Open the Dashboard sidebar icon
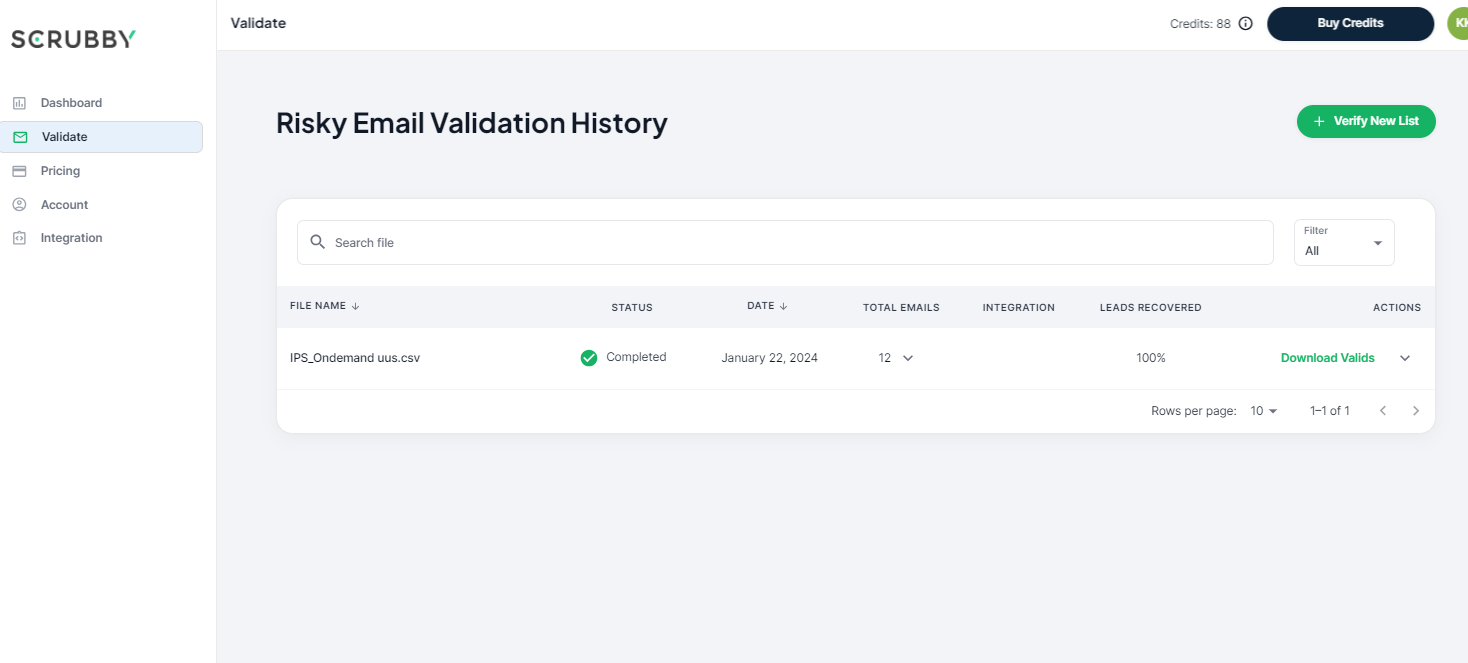 pyautogui.click(x=20, y=102)
